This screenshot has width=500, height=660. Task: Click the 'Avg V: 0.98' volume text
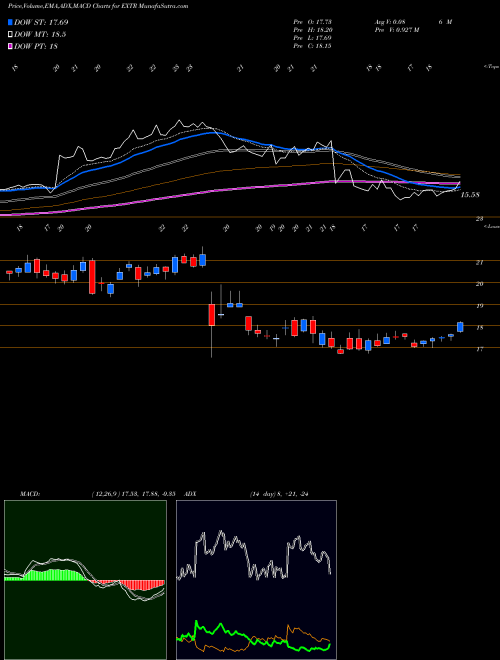(389, 22)
